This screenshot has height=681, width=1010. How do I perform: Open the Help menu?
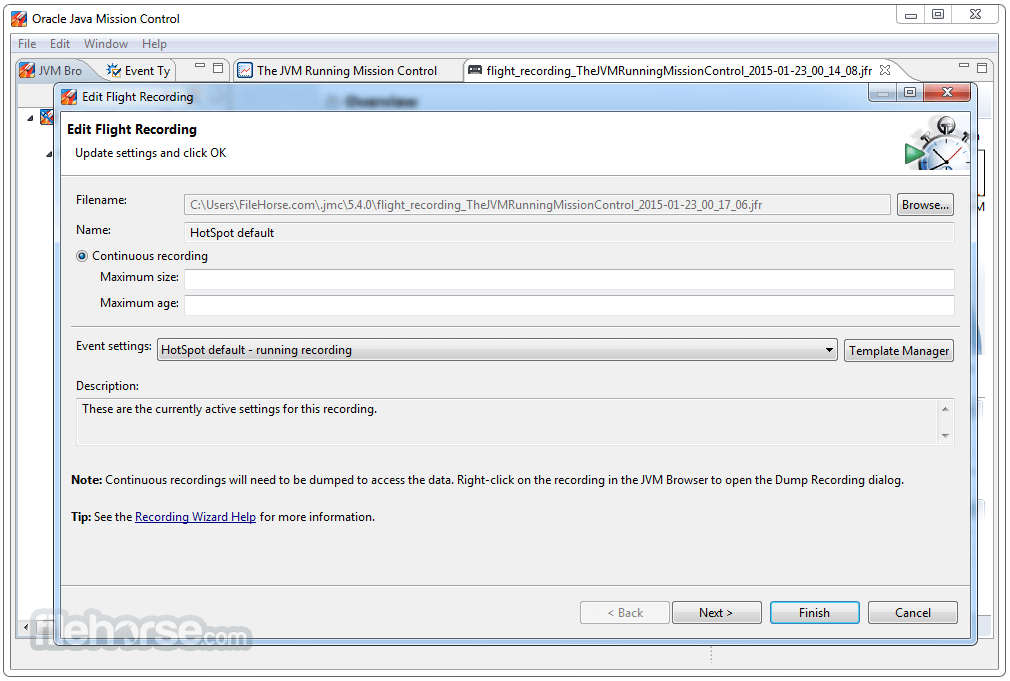pos(154,44)
